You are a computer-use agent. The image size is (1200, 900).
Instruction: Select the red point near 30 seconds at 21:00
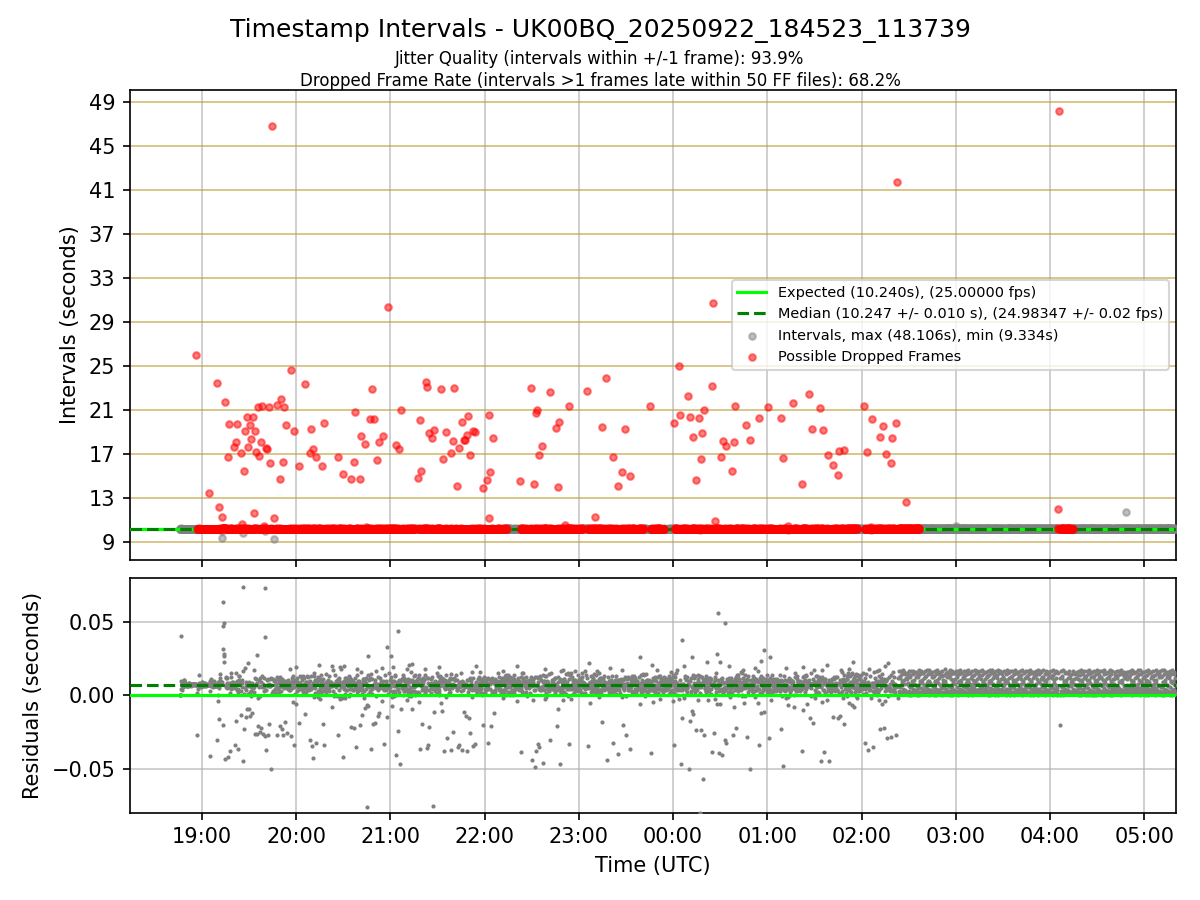[388, 307]
